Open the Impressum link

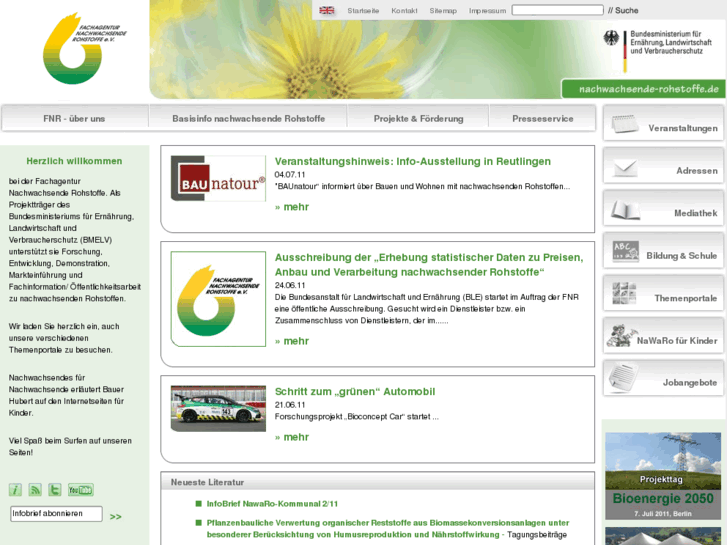(487, 11)
